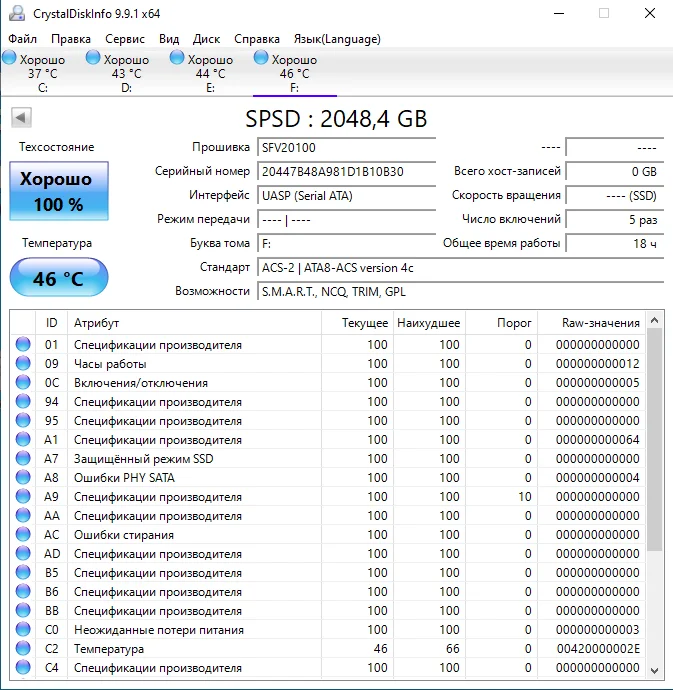
Task: Click the ID column header
Action: [51, 323]
